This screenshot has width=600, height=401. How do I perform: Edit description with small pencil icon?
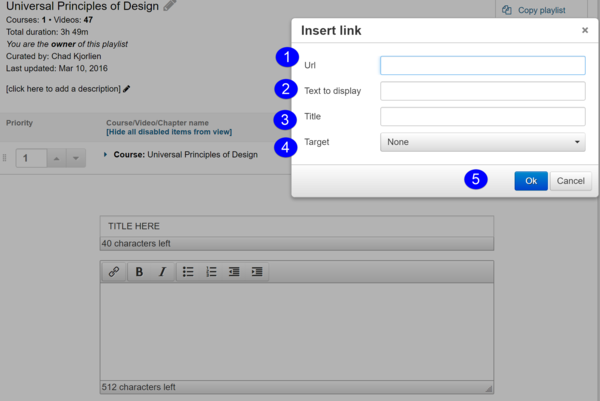127,89
